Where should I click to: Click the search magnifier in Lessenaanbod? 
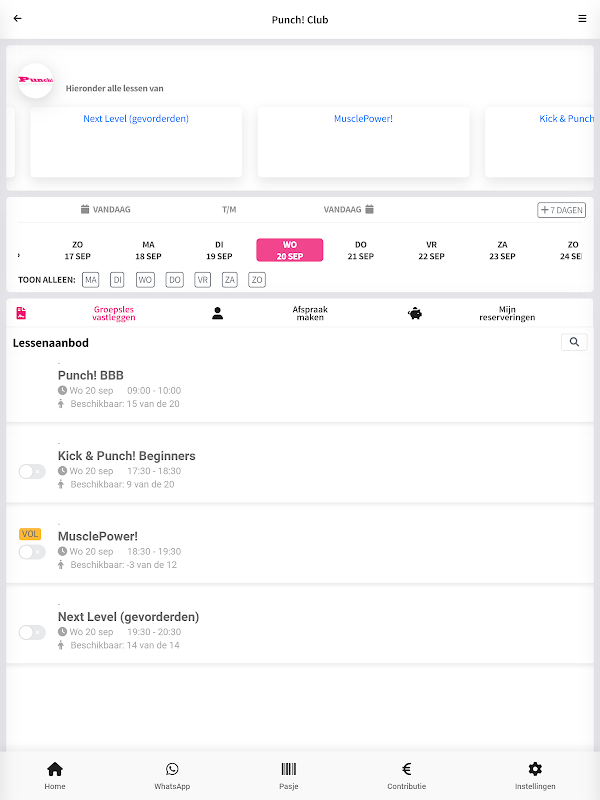click(574, 342)
